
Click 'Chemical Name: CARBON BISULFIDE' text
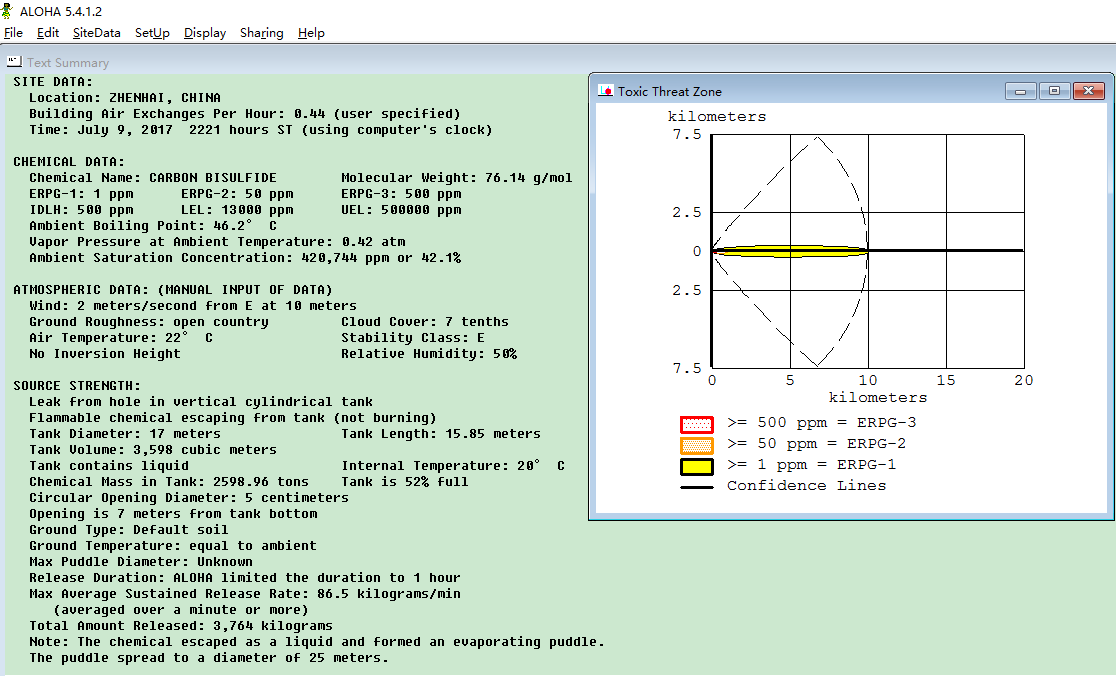tap(152, 178)
